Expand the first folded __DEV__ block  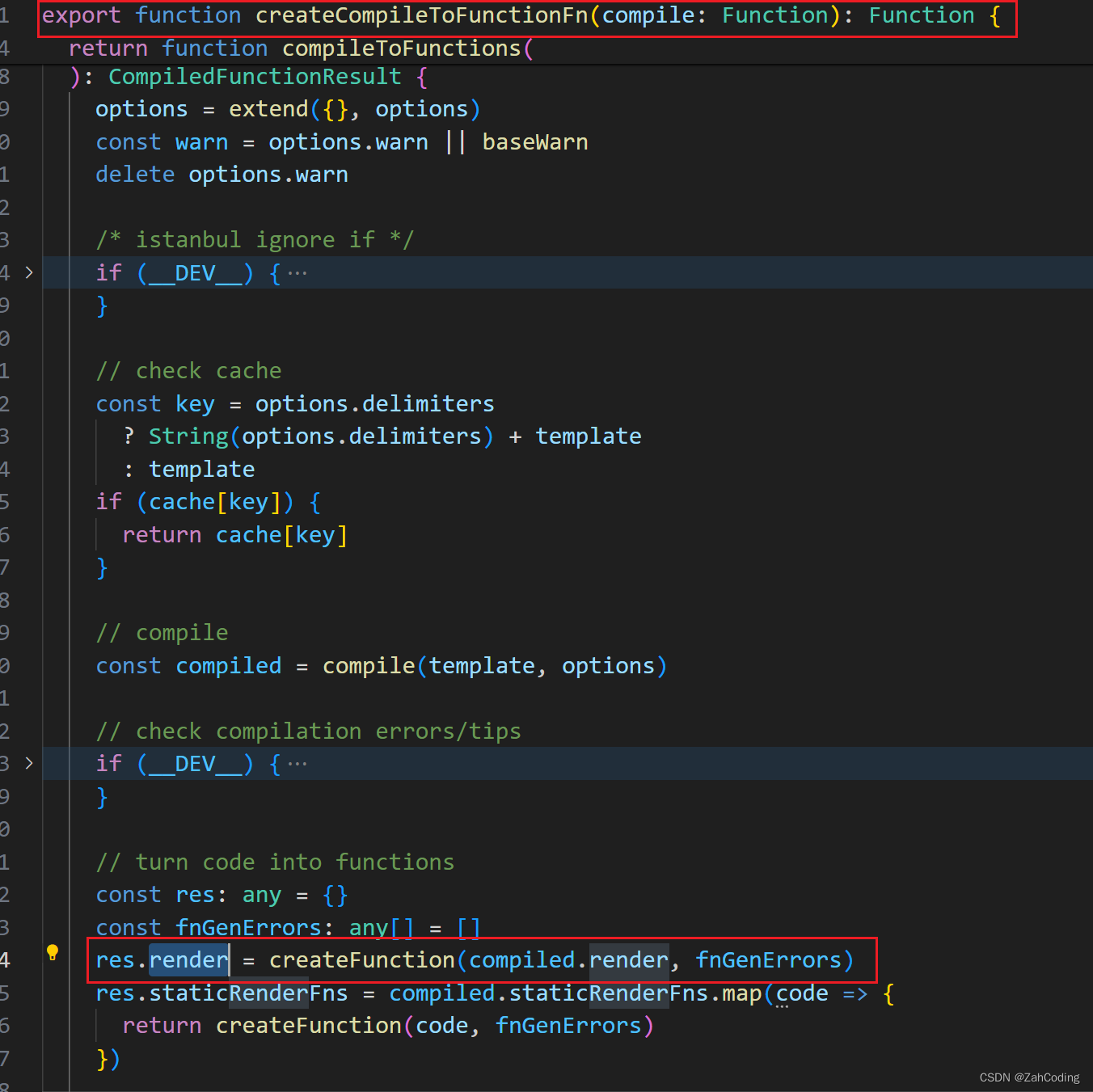coord(29,272)
